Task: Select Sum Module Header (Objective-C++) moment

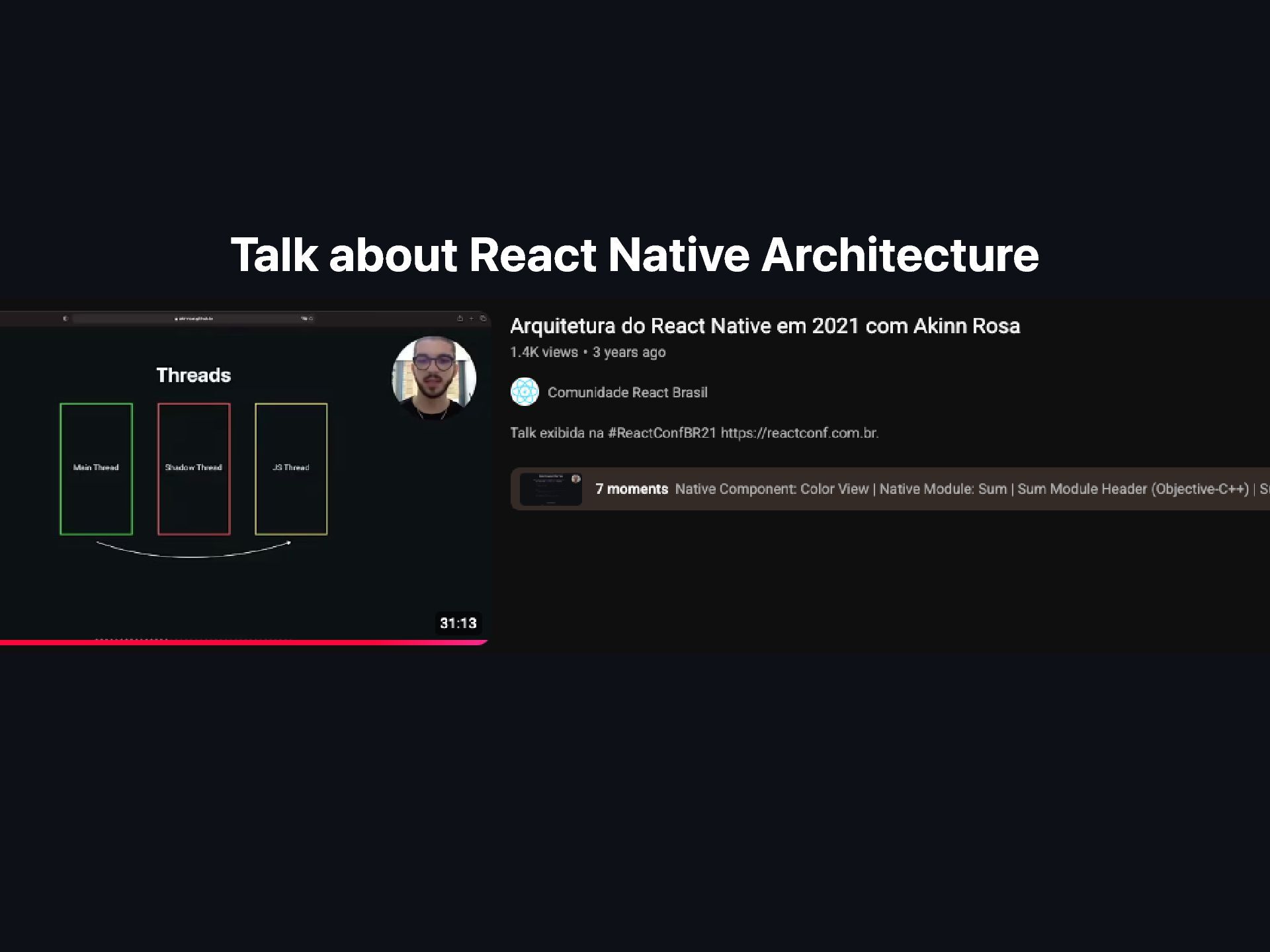Action: pos(1132,489)
